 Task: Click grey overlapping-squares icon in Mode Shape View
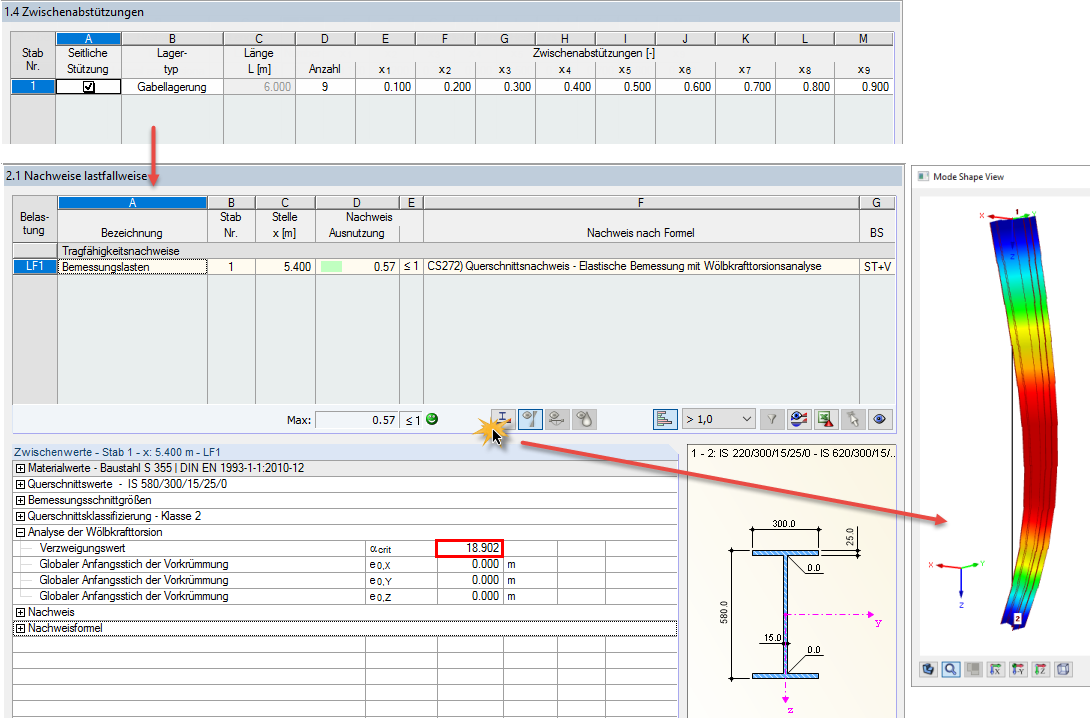(x=973, y=669)
